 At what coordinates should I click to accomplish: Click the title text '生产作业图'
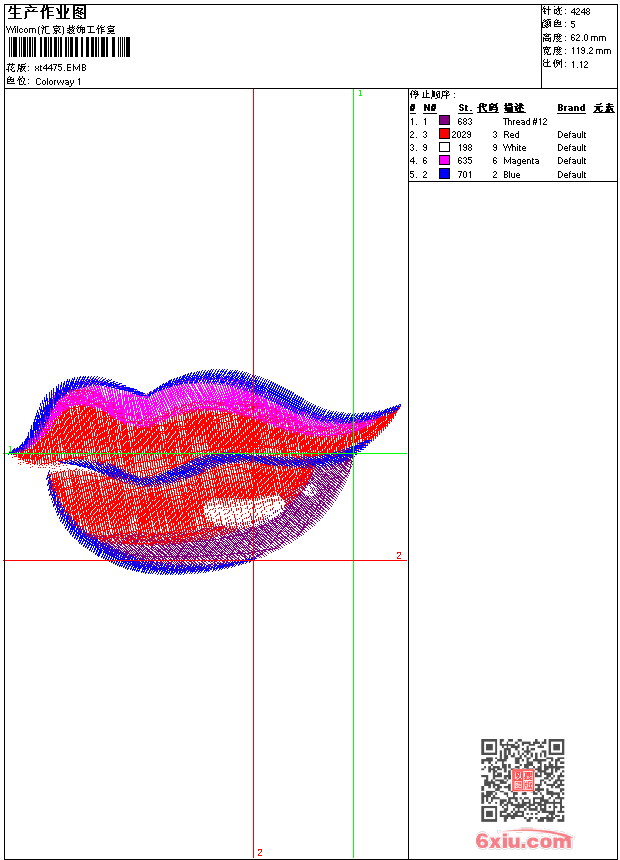coord(47,13)
